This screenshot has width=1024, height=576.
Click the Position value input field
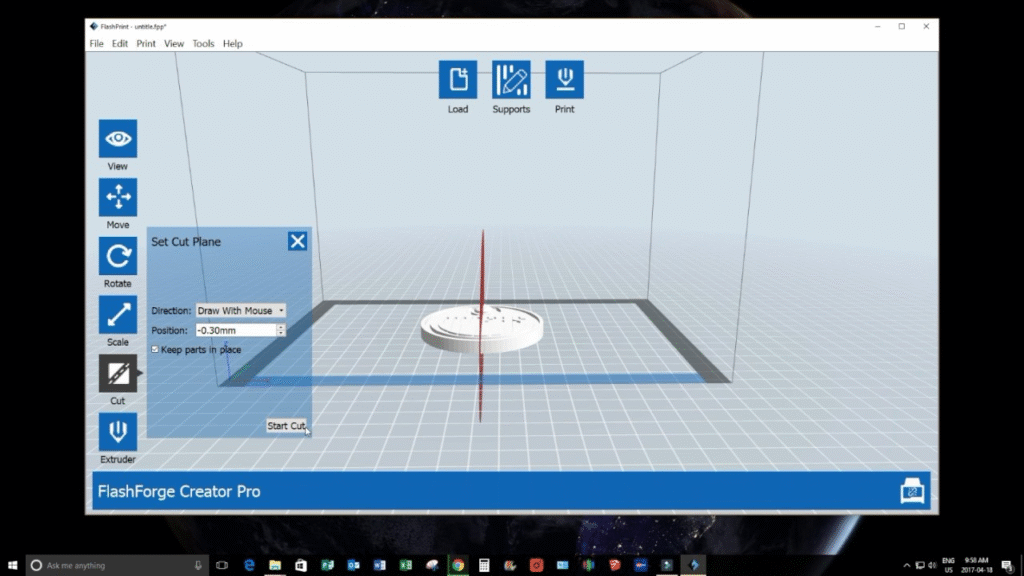[234, 330]
